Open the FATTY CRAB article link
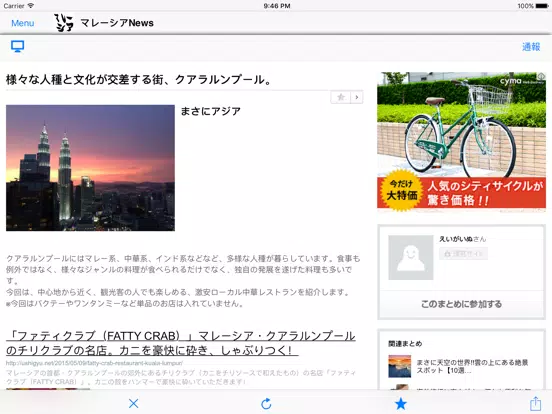 point(181,343)
